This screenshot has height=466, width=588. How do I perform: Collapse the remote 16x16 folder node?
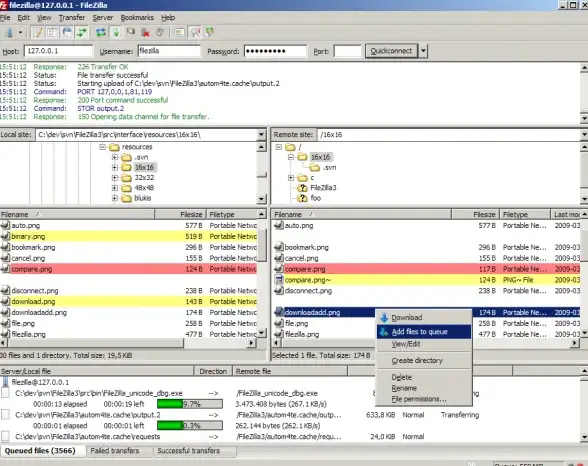291,157
